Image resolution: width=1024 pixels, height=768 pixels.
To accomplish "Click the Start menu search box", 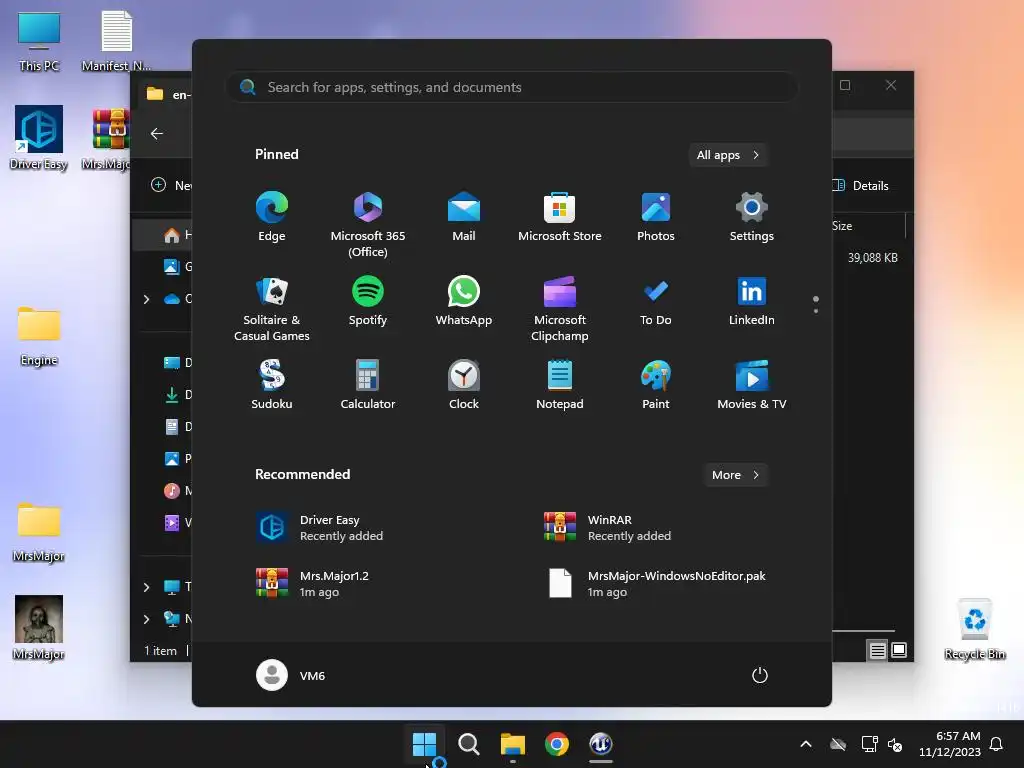I will pyautogui.click(x=511, y=87).
